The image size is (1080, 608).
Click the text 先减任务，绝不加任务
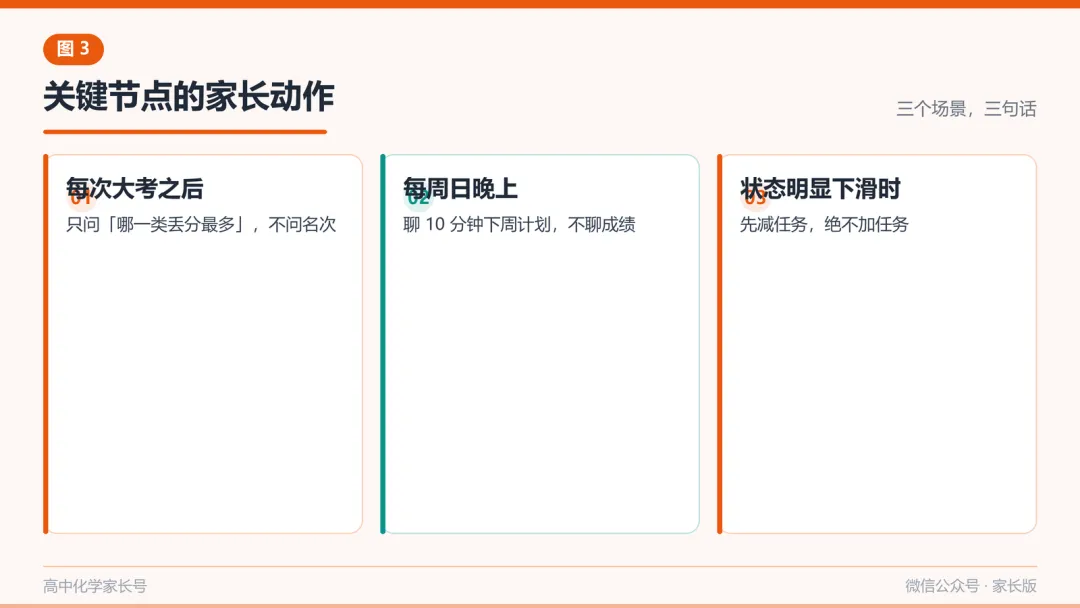click(824, 224)
